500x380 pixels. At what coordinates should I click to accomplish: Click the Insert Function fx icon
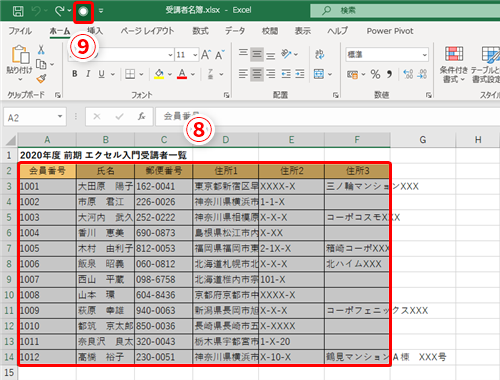pyautogui.click(x=142, y=117)
